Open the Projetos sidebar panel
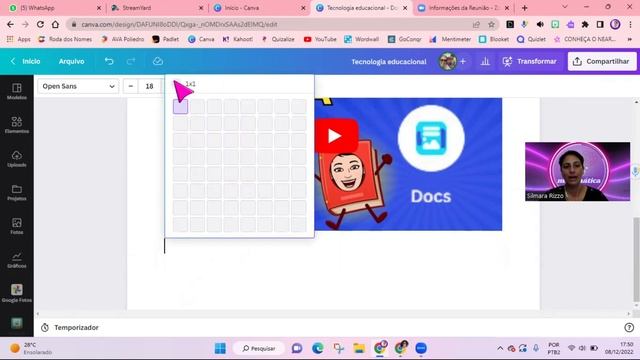Screen dimensions: 640x360 17,192
